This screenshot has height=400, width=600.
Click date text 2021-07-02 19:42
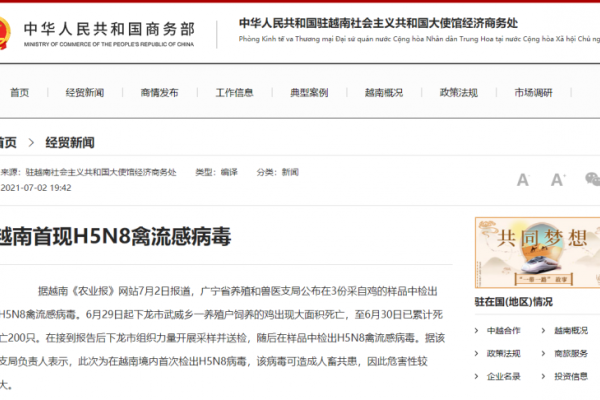click(x=36, y=188)
